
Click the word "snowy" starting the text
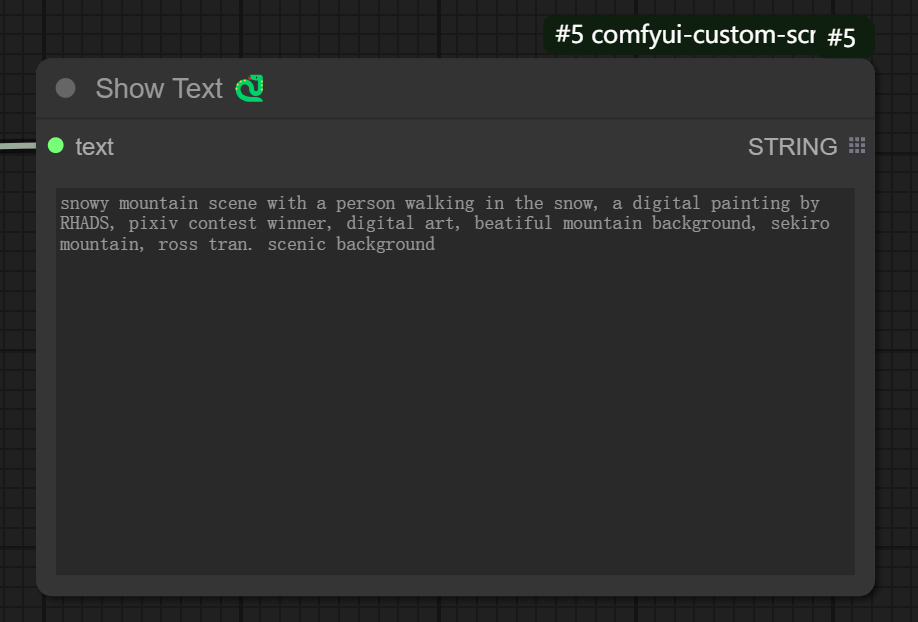pos(84,203)
